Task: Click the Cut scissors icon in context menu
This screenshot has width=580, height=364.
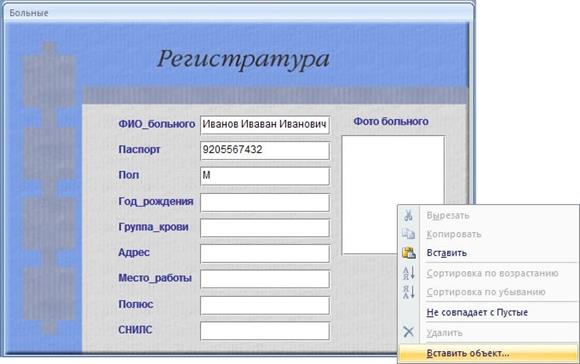Action: click(408, 215)
